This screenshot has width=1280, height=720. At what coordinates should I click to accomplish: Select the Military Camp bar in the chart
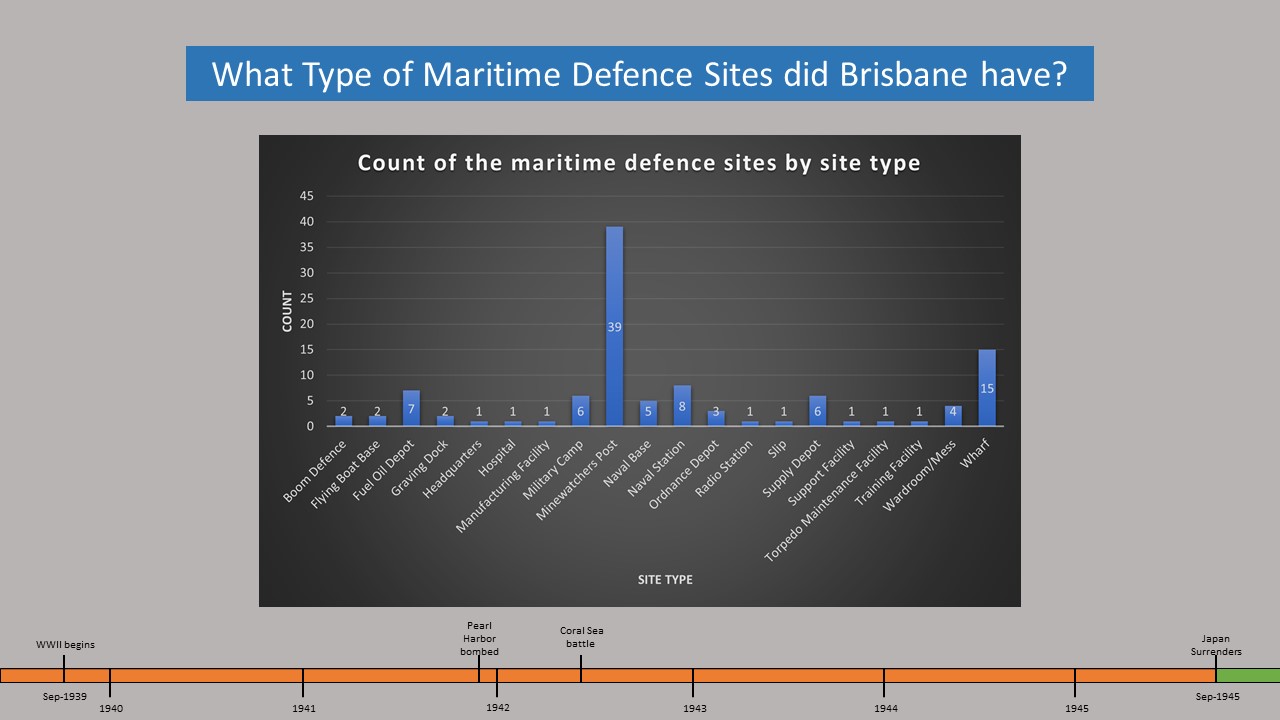580,411
